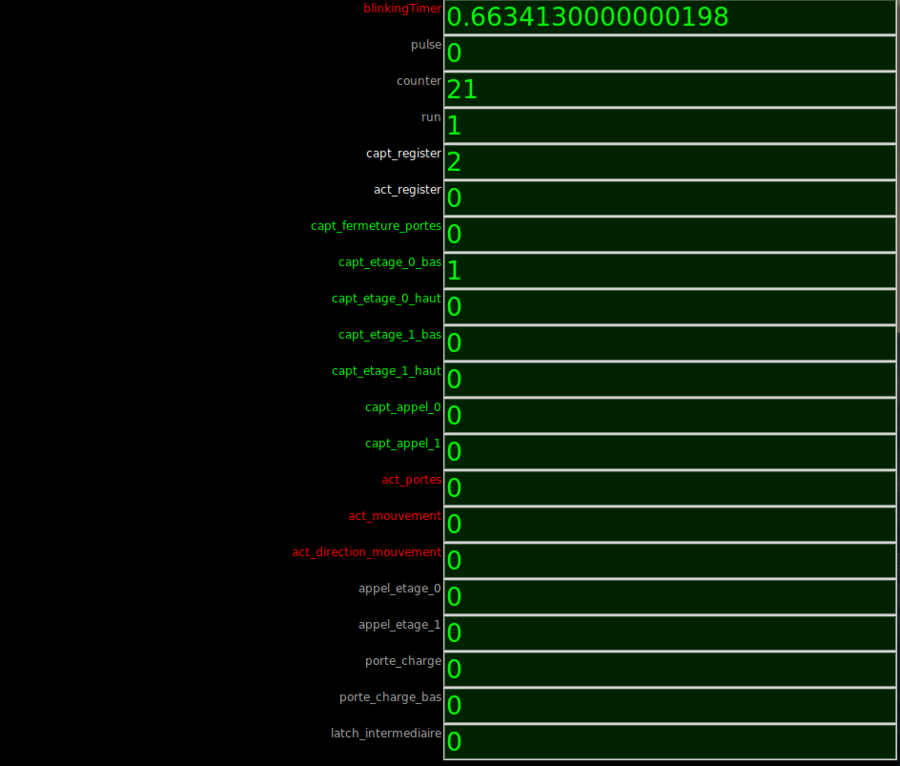Click the run value field
The width and height of the screenshot is (900, 766).
pos(669,126)
